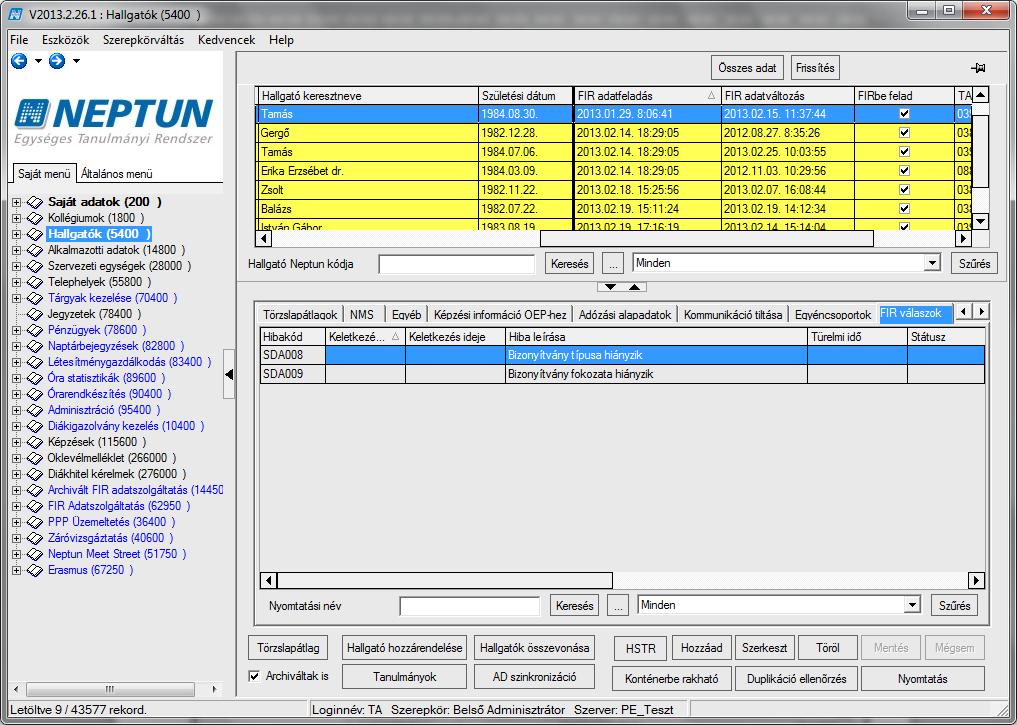Click the book icon beside Óra statisztikák
This screenshot has height=725, width=1017.
tap(35, 378)
